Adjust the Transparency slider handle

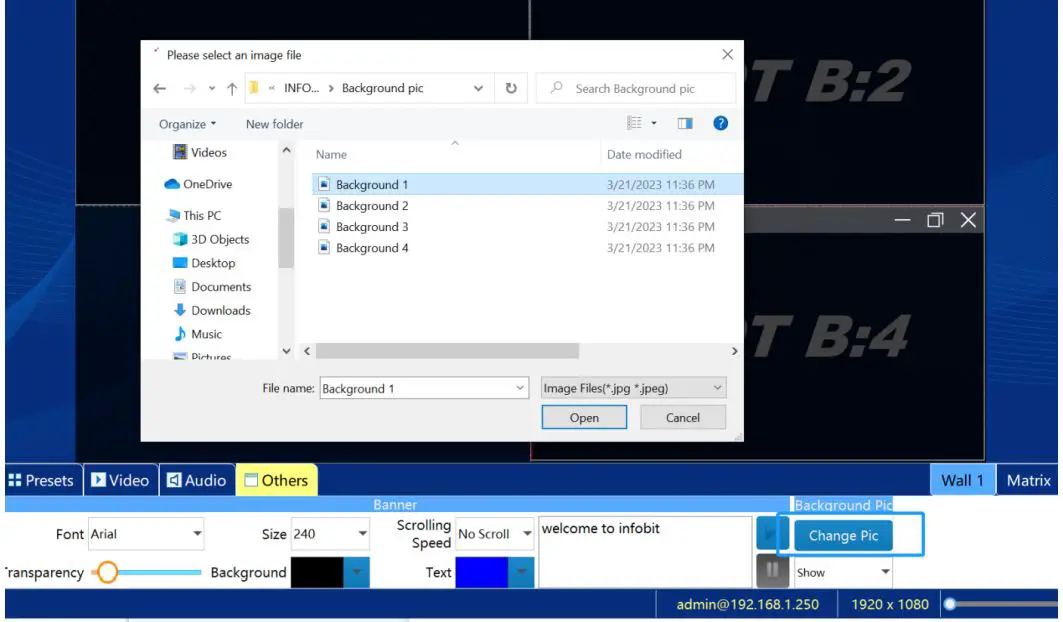tap(106, 572)
